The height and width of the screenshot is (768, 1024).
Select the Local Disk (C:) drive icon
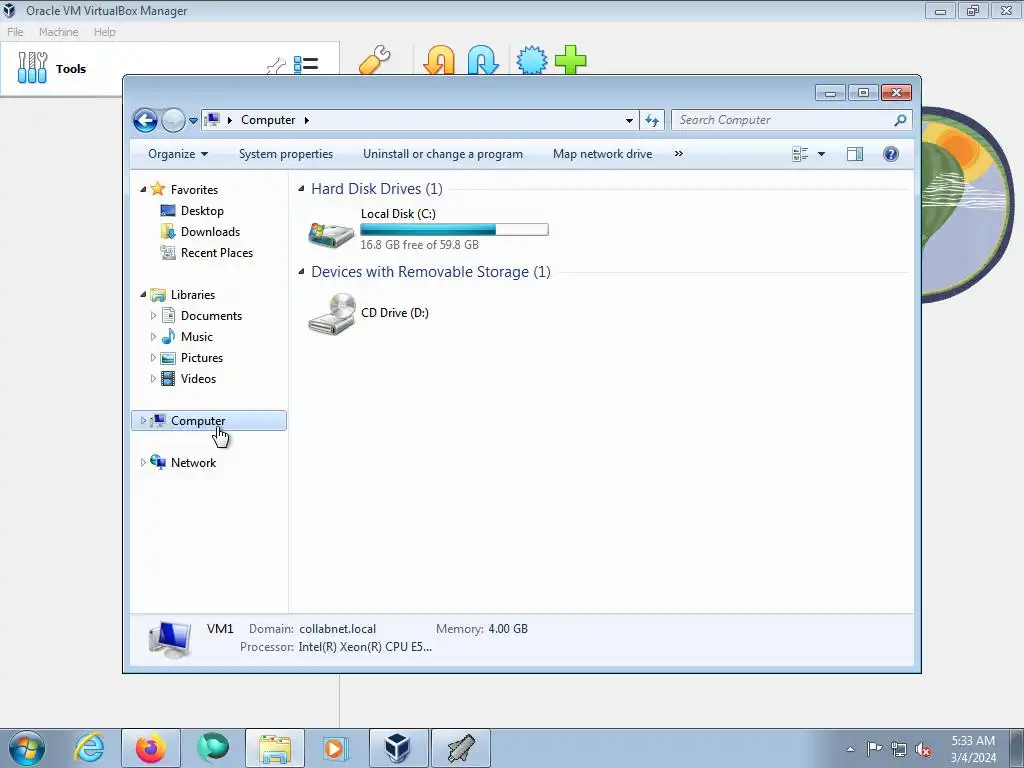[331, 234]
